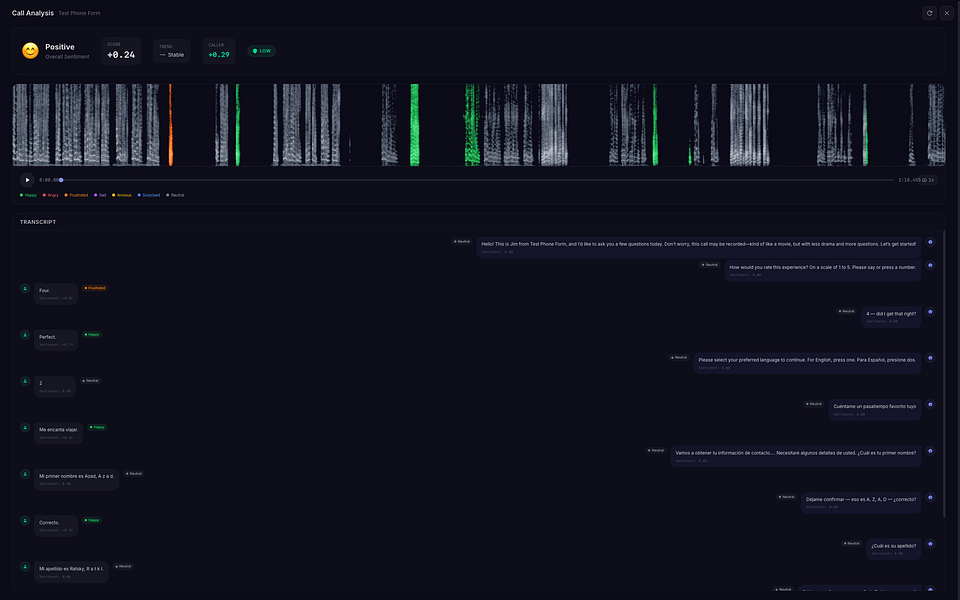Click the caller avatar next to "Perfect."

click(25, 335)
